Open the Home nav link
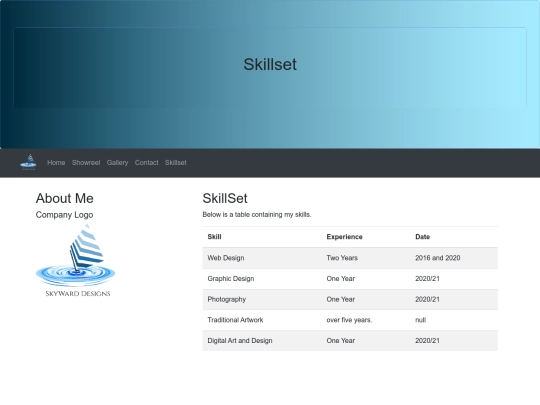Image resolution: width=540 pixels, height=405 pixels. (56, 163)
